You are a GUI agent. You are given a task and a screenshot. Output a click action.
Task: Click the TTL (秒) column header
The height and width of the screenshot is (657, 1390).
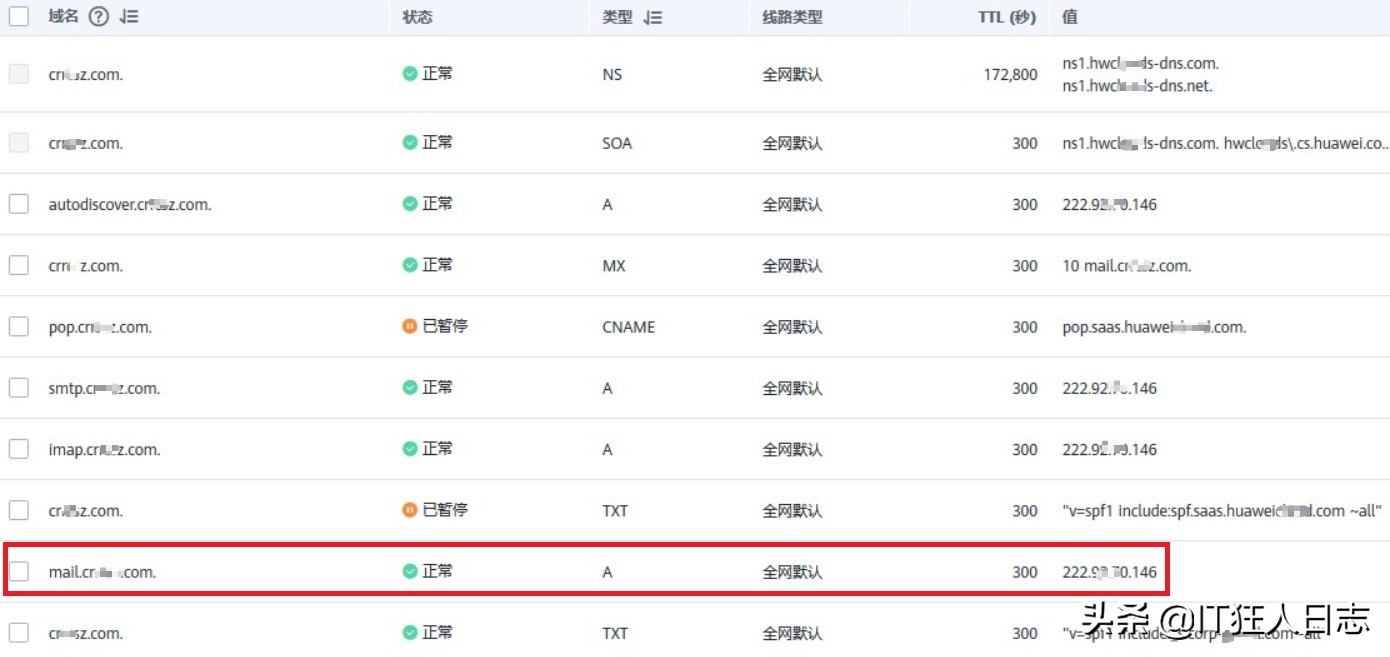pos(1007,17)
